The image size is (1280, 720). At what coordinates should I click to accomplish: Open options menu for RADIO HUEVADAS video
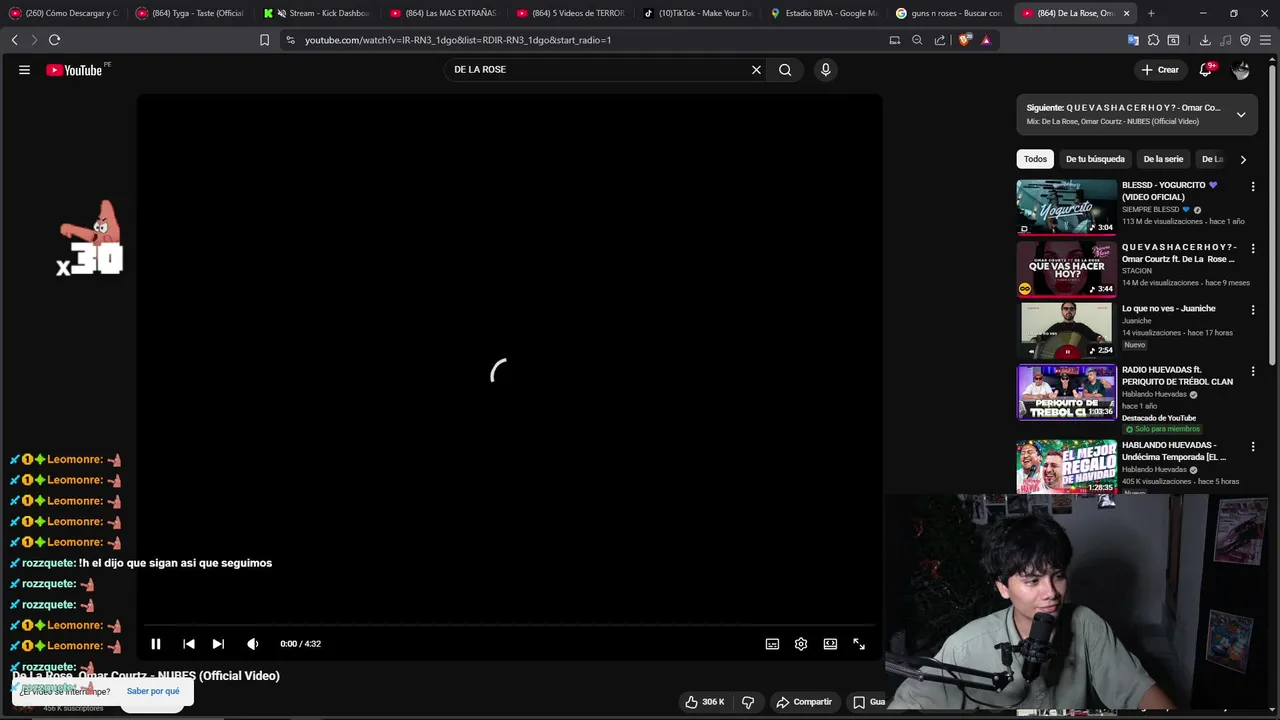click(x=1253, y=371)
